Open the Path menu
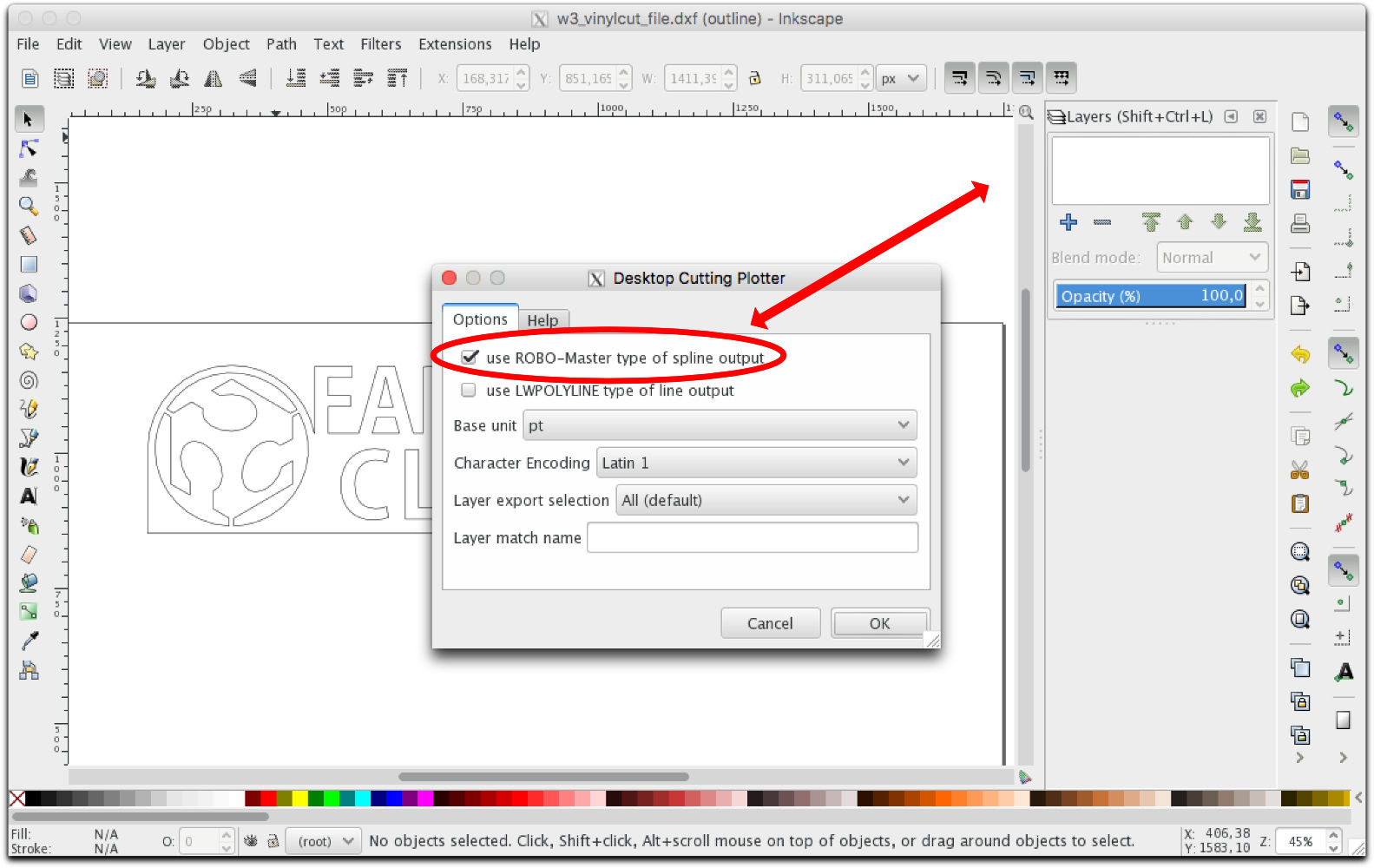Screen dimensions: 1374x868 point(281,44)
